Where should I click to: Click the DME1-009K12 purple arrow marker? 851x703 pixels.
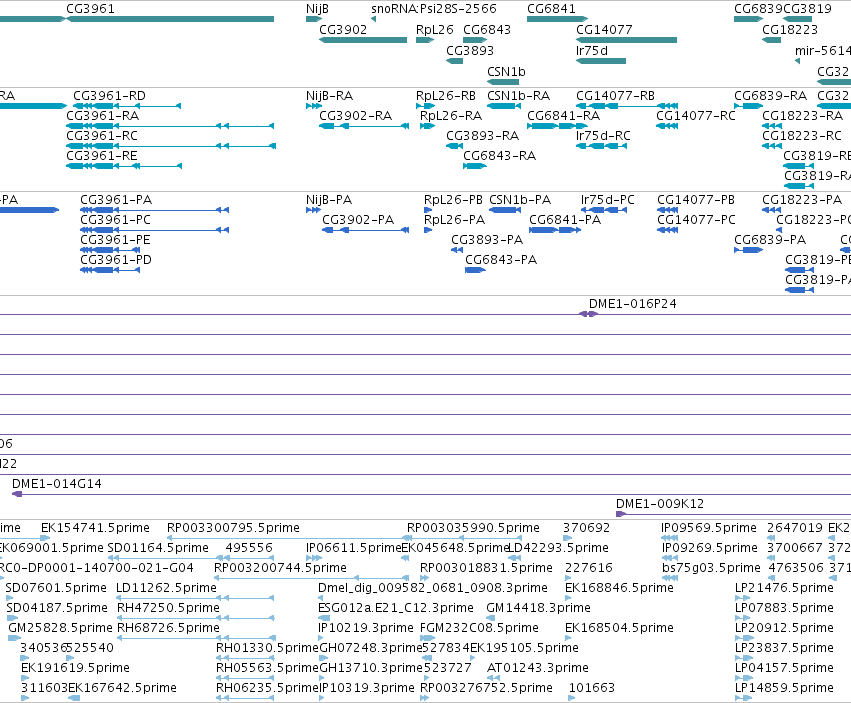click(x=621, y=514)
